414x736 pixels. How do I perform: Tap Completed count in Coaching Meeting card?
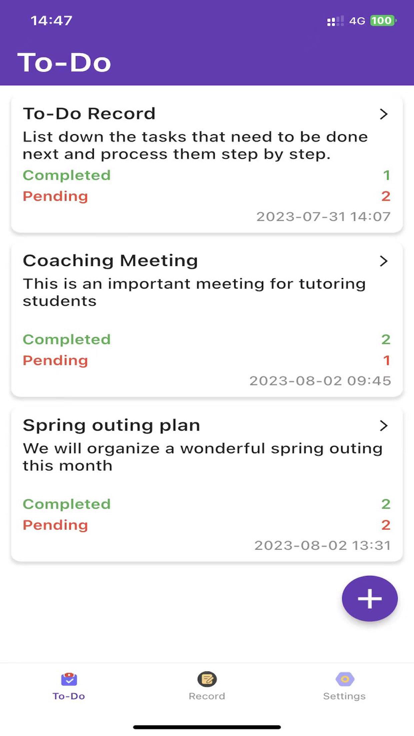[x=386, y=339]
